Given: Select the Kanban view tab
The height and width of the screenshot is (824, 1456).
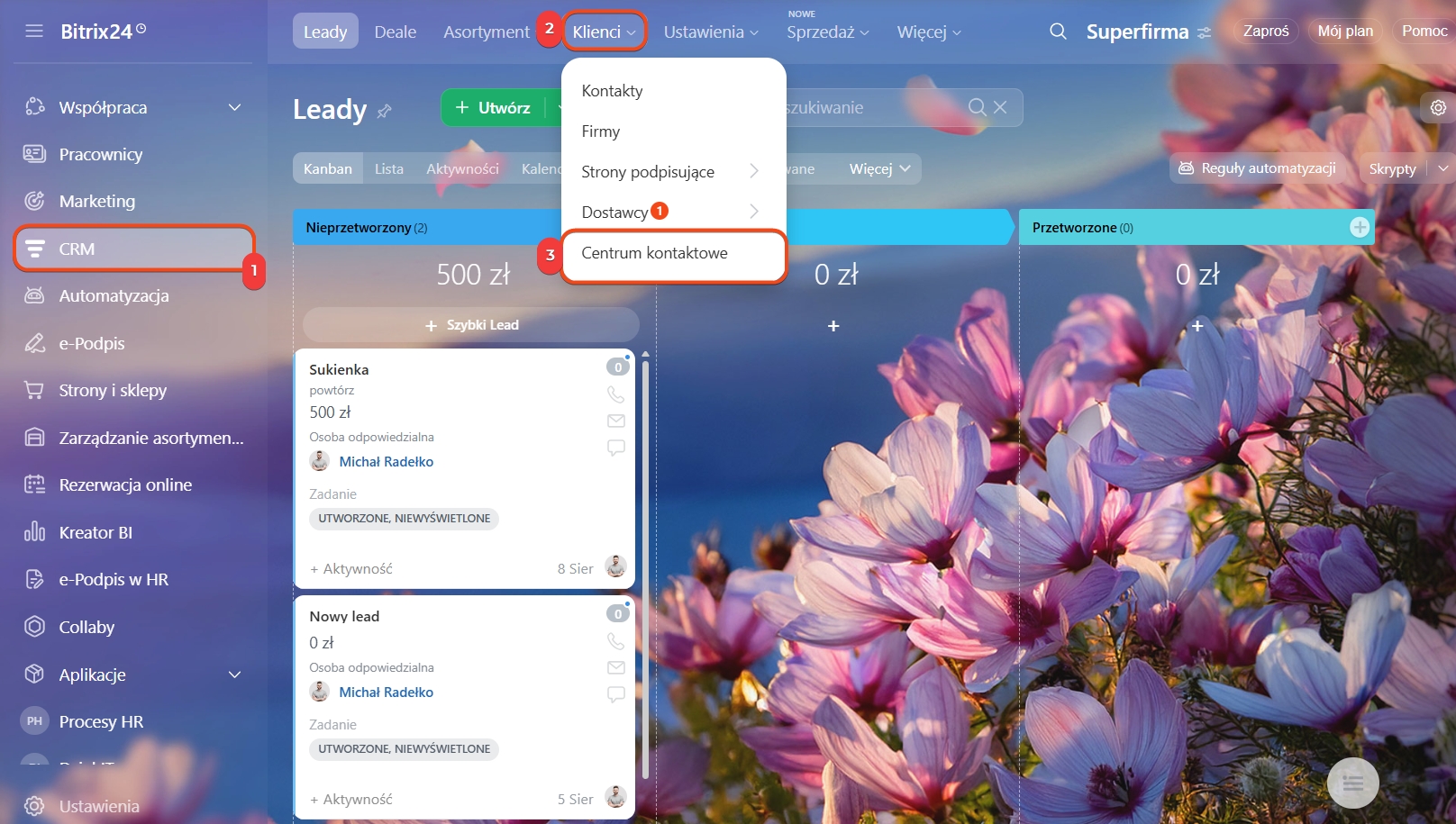Looking at the screenshot, I should 328,168.
